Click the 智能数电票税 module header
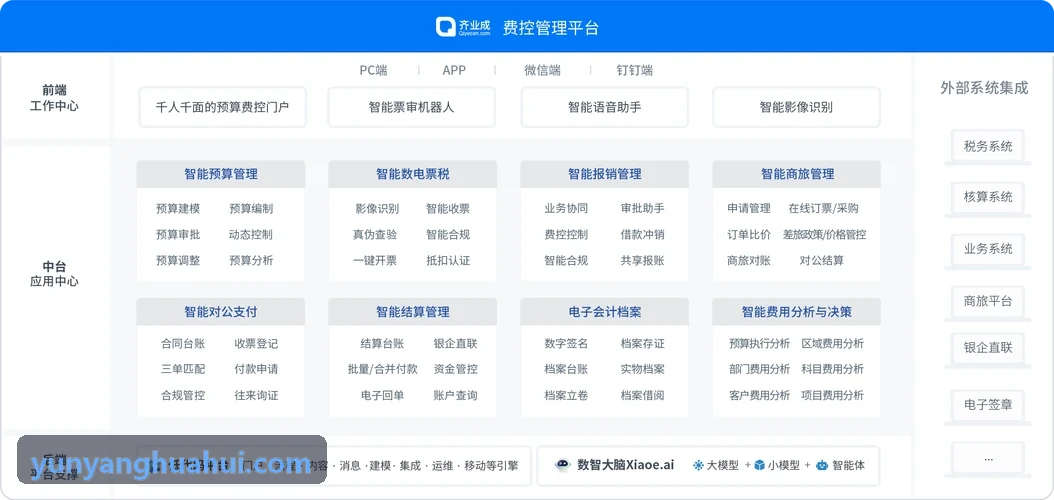The width and height of the screenshot is (1054, 500). coord(412,174)
